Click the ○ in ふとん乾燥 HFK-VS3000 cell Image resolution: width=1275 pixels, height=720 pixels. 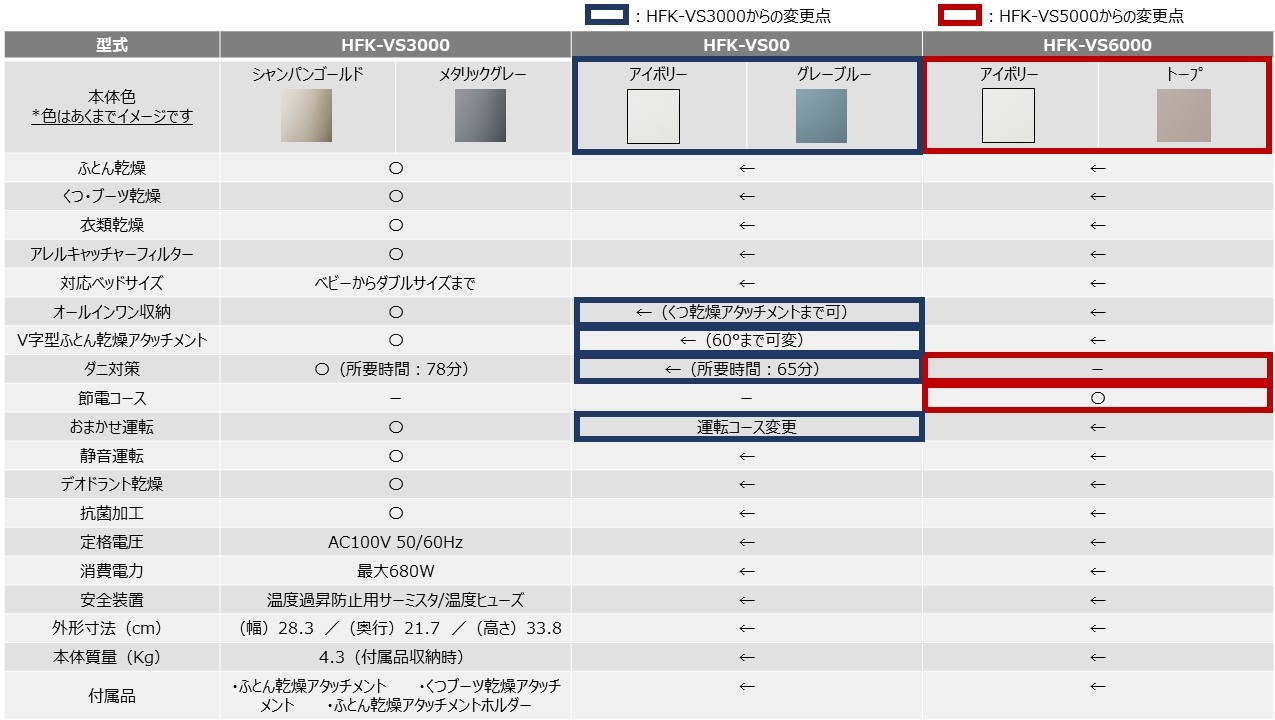(x=395, y=168)
